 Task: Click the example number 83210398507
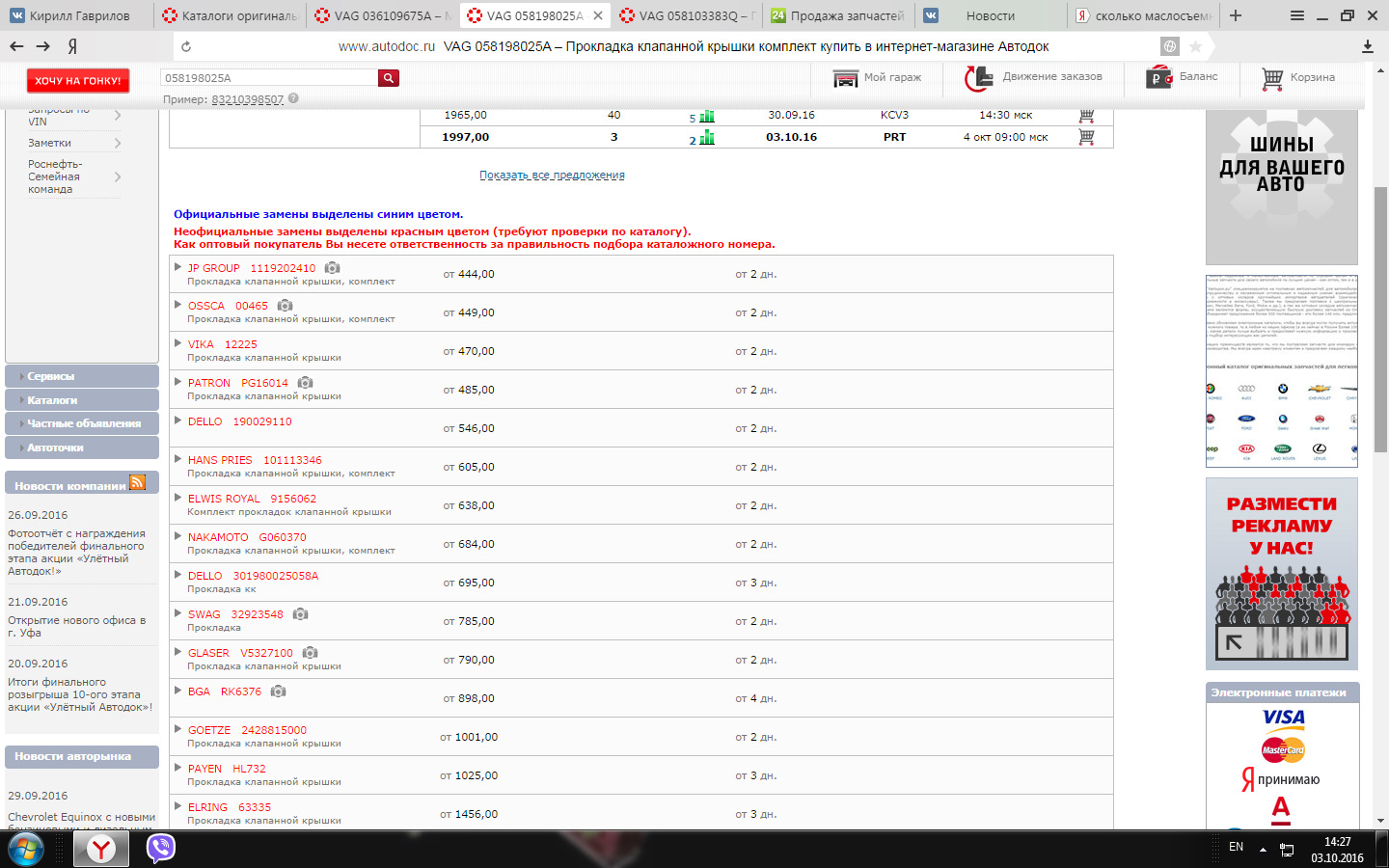pyautogui.click(x=248, y=99)
